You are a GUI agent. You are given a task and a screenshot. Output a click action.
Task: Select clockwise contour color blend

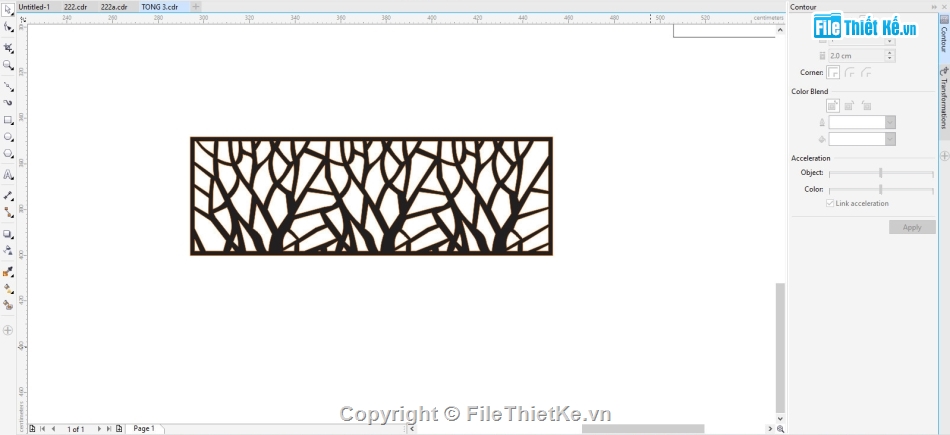849,105
